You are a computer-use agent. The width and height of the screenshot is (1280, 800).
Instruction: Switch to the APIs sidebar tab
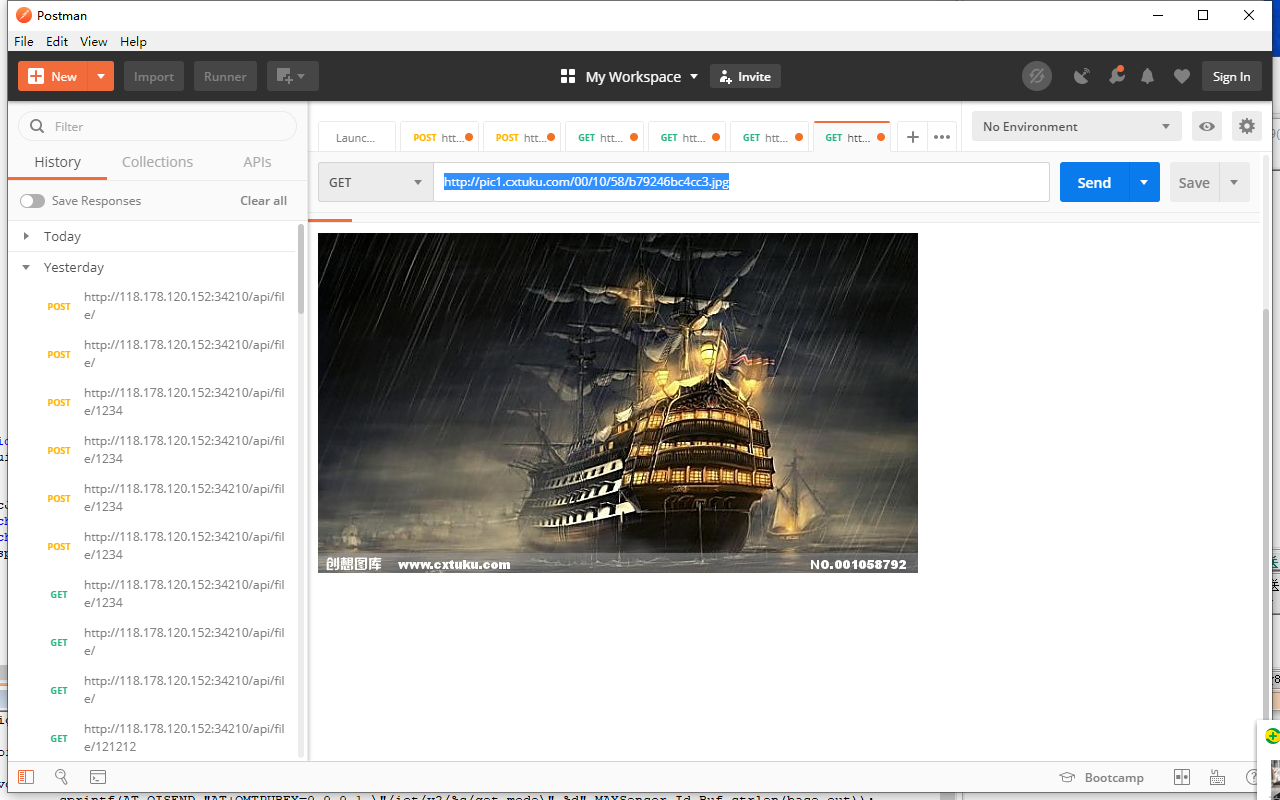tap(257, 162)
